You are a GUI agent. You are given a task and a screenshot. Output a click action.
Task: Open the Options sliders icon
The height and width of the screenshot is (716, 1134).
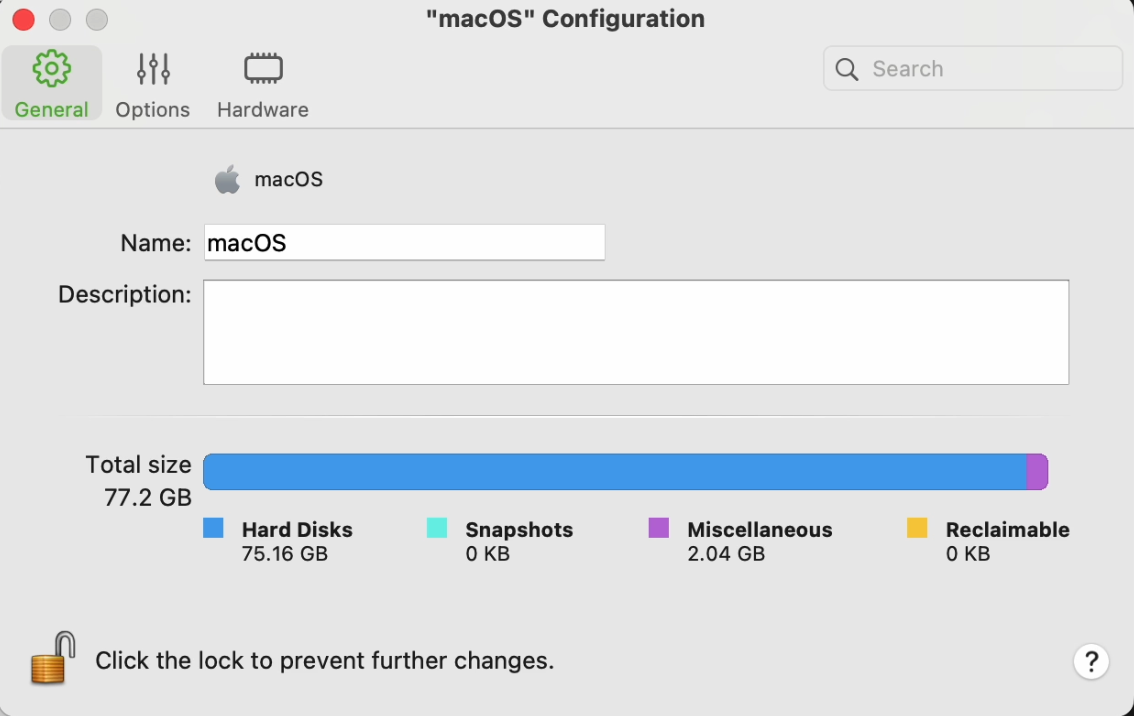click(x=153, y=69)
